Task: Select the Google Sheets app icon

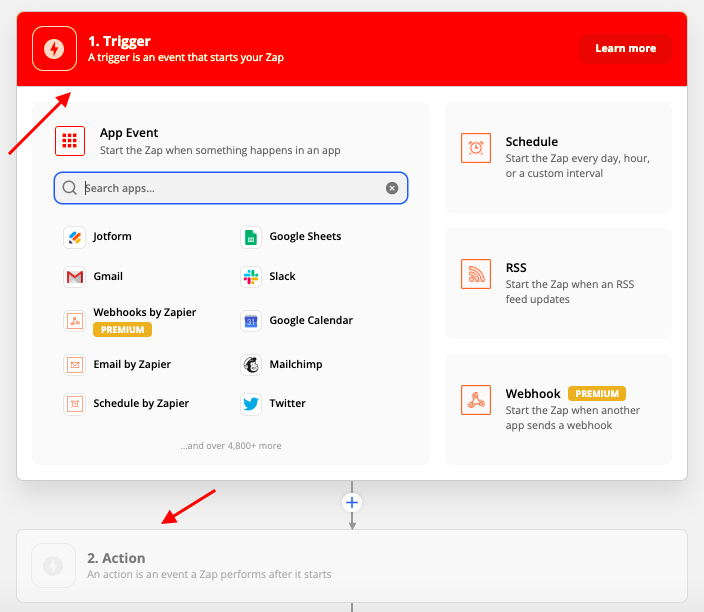Action: 251,237
